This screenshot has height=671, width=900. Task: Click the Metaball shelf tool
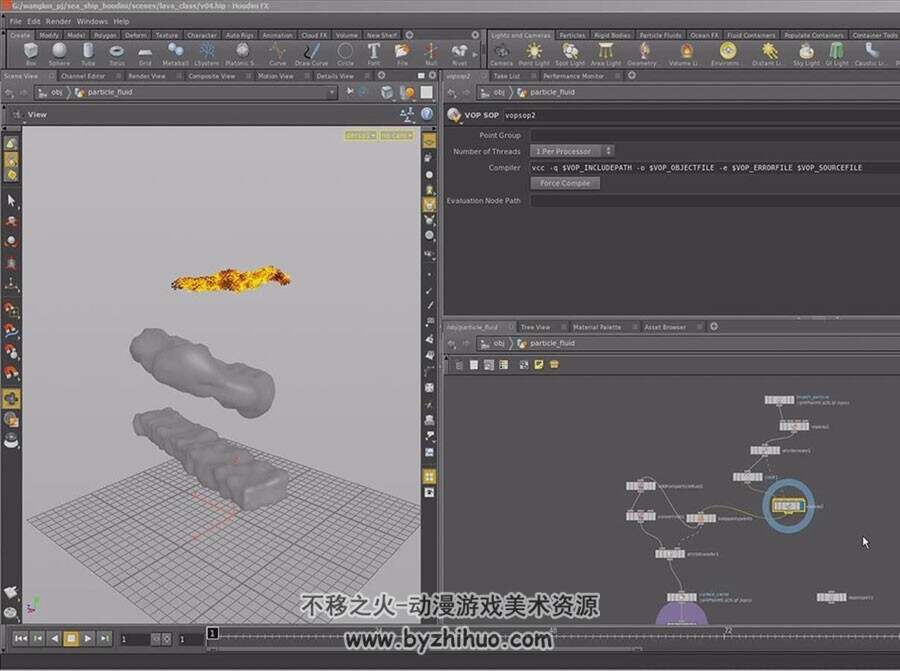click(176, 54)
